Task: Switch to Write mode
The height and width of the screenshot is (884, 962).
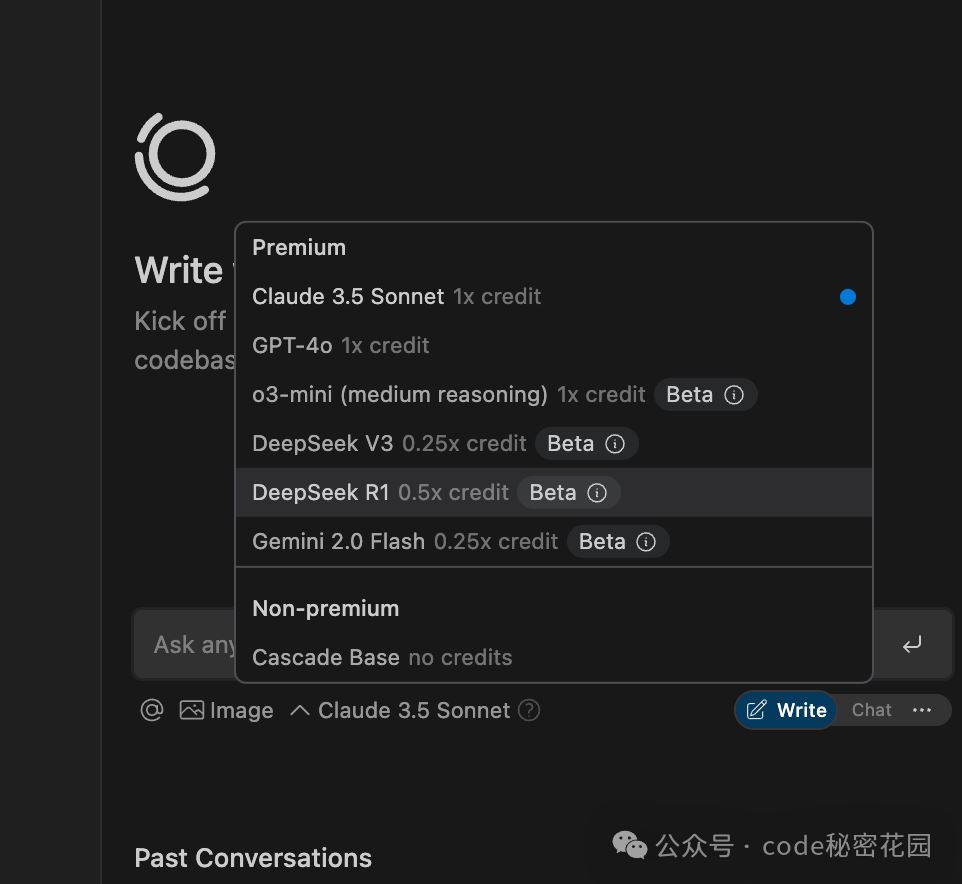Action: (x=786, y=710)
